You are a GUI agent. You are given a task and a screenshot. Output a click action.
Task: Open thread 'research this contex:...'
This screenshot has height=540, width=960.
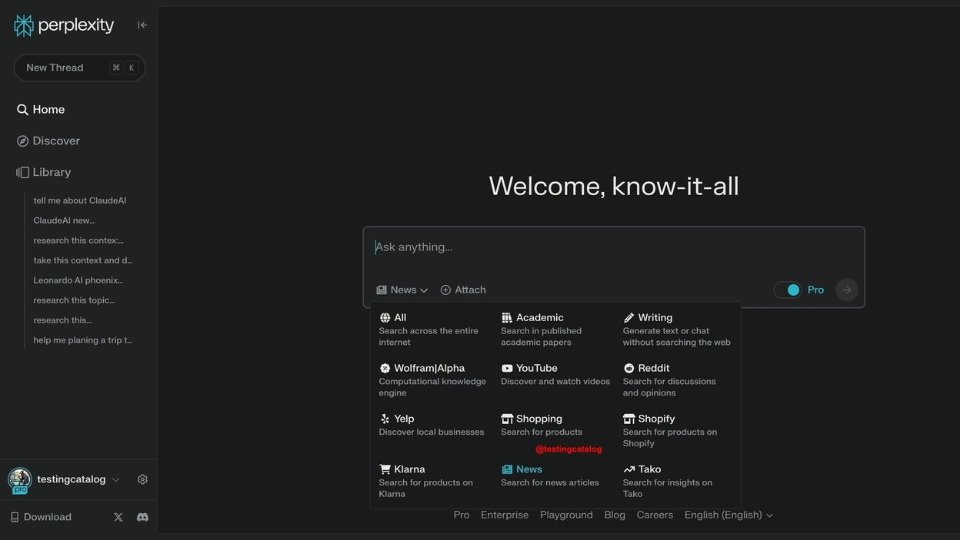pyautogui.click(x=78, y=241)
